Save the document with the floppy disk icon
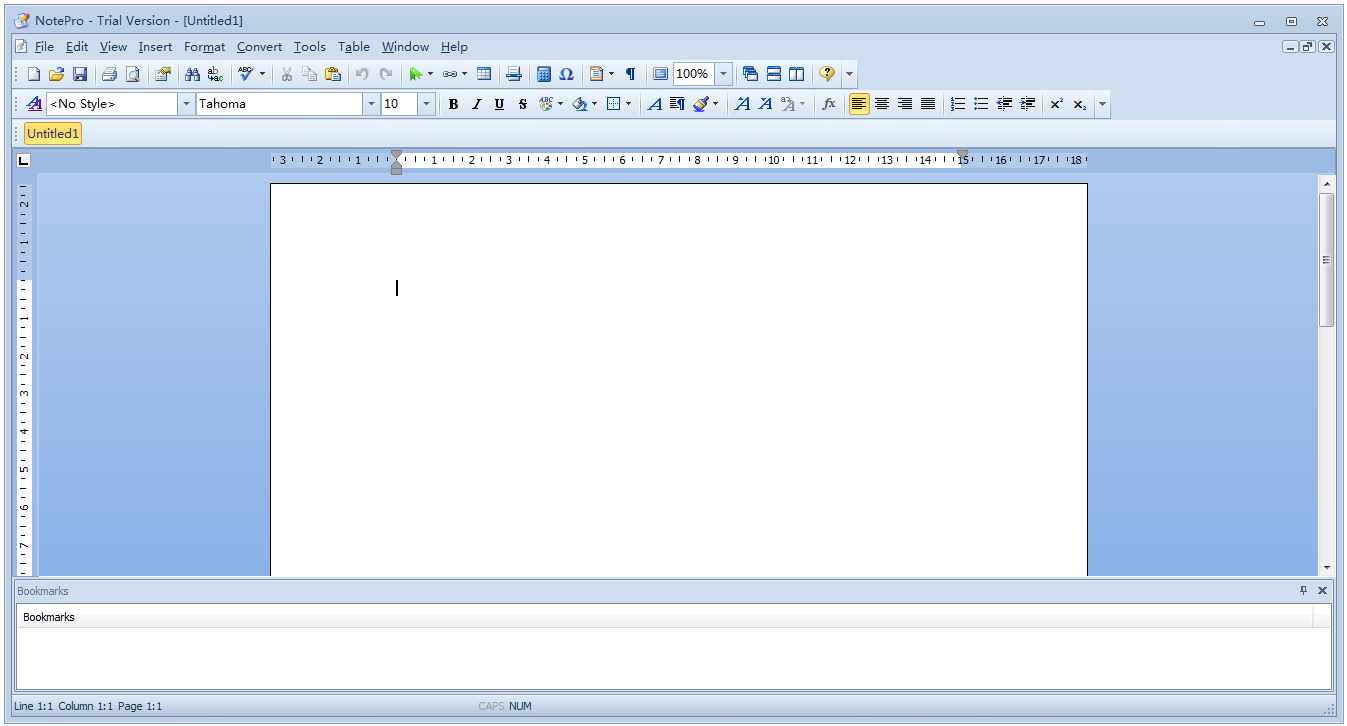 point(80,74)
